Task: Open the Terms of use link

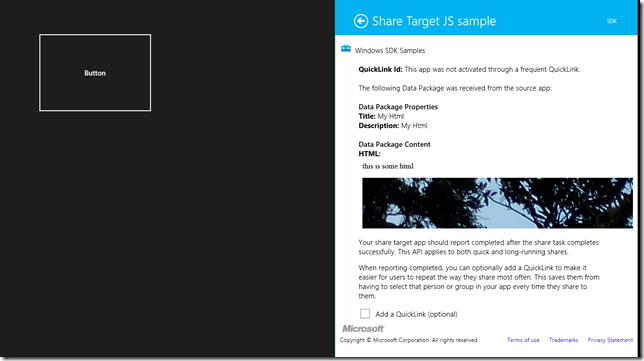Action: 523,340
